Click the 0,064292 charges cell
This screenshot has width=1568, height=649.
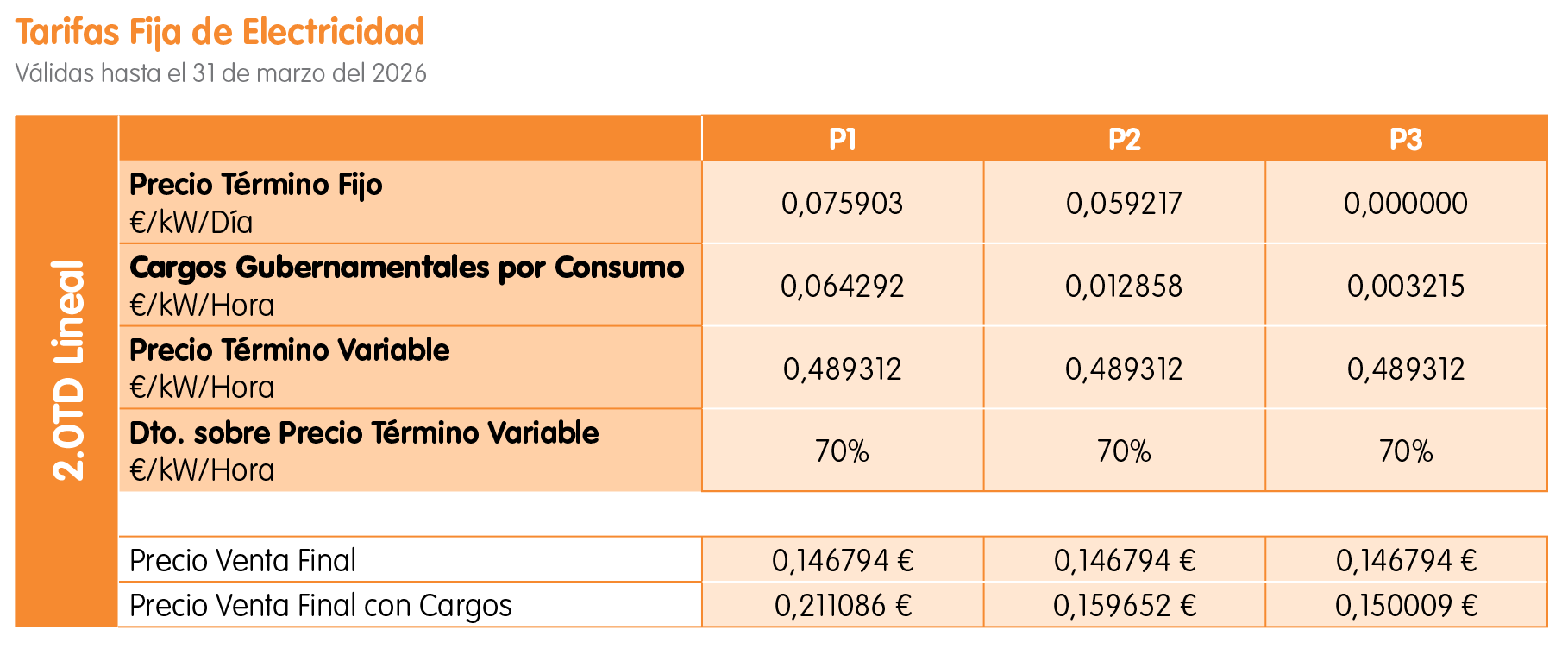pyautogui.click(x=842, y=287)
